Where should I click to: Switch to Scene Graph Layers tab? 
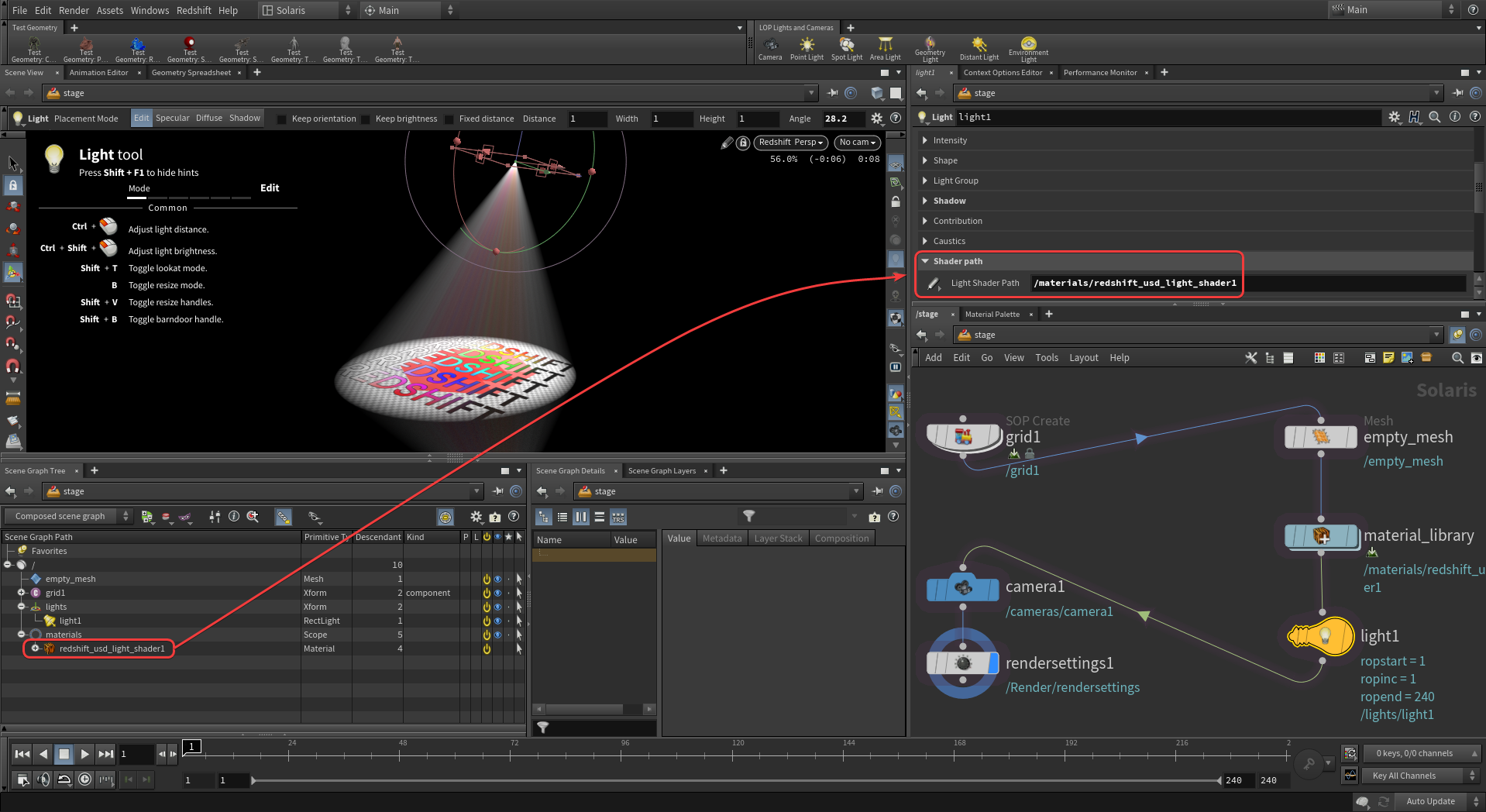(662, 470)
